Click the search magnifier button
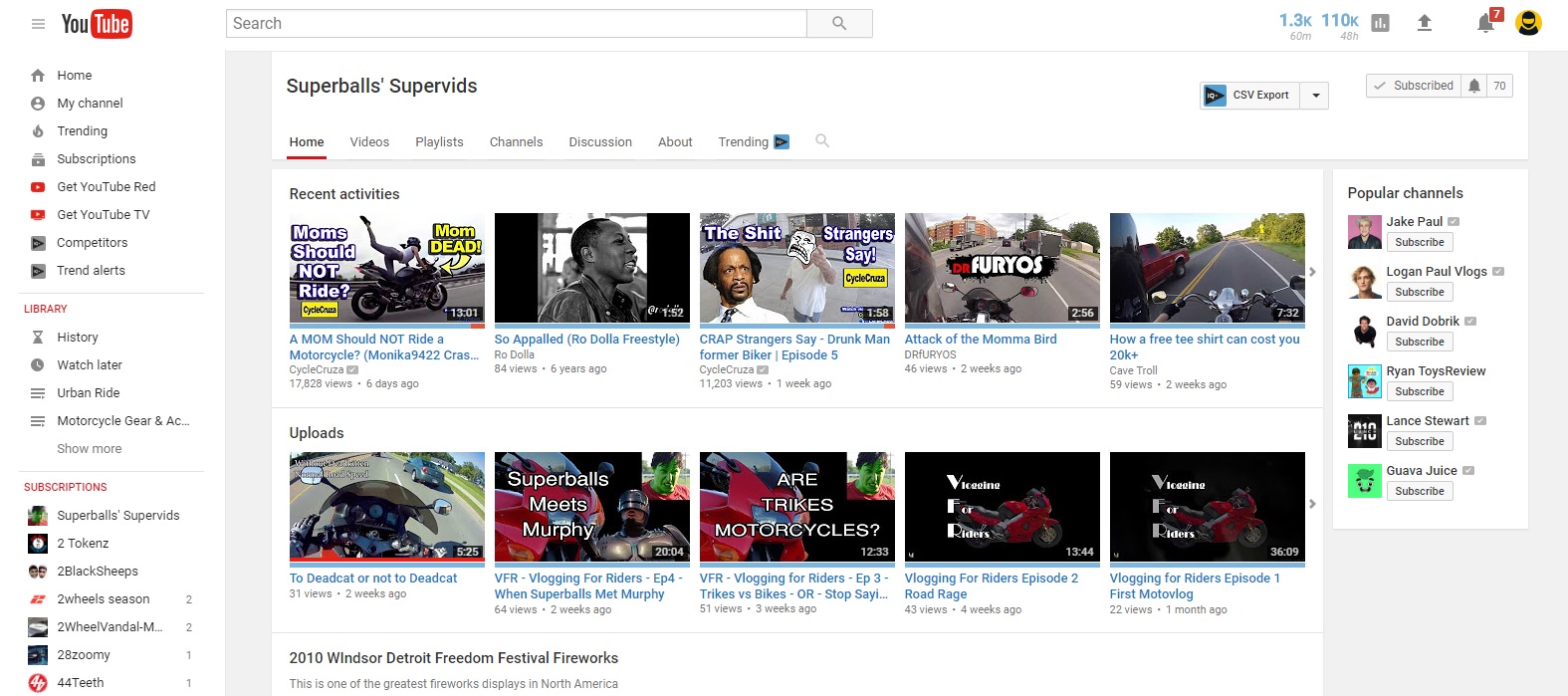The image size is (1568, 696). [839, 24]
